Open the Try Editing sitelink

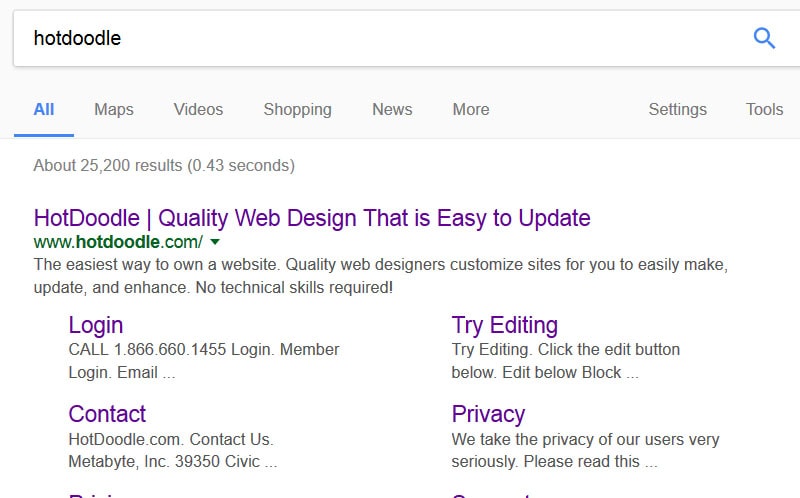pos(505,326)
